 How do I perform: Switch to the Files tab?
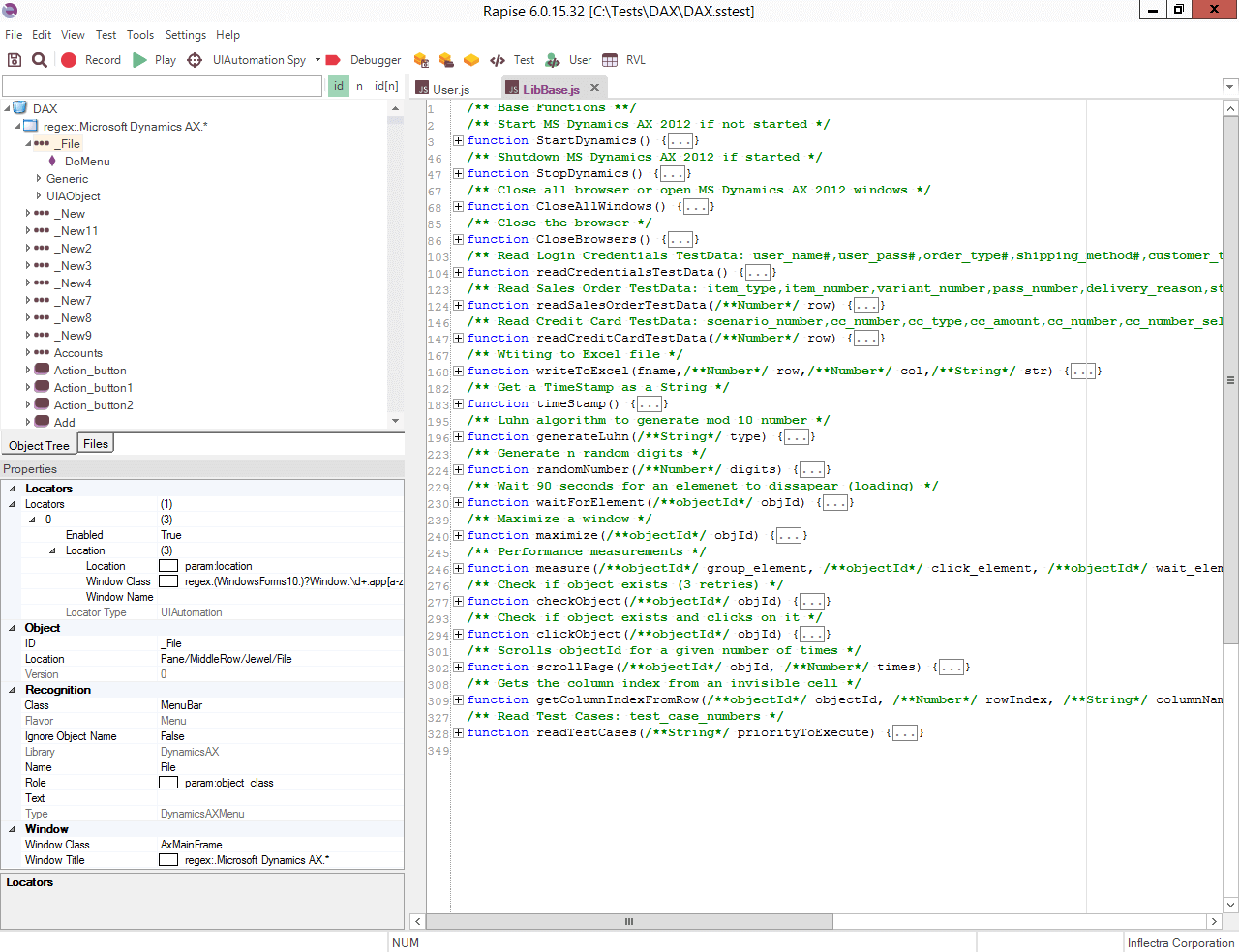(96, 444)
